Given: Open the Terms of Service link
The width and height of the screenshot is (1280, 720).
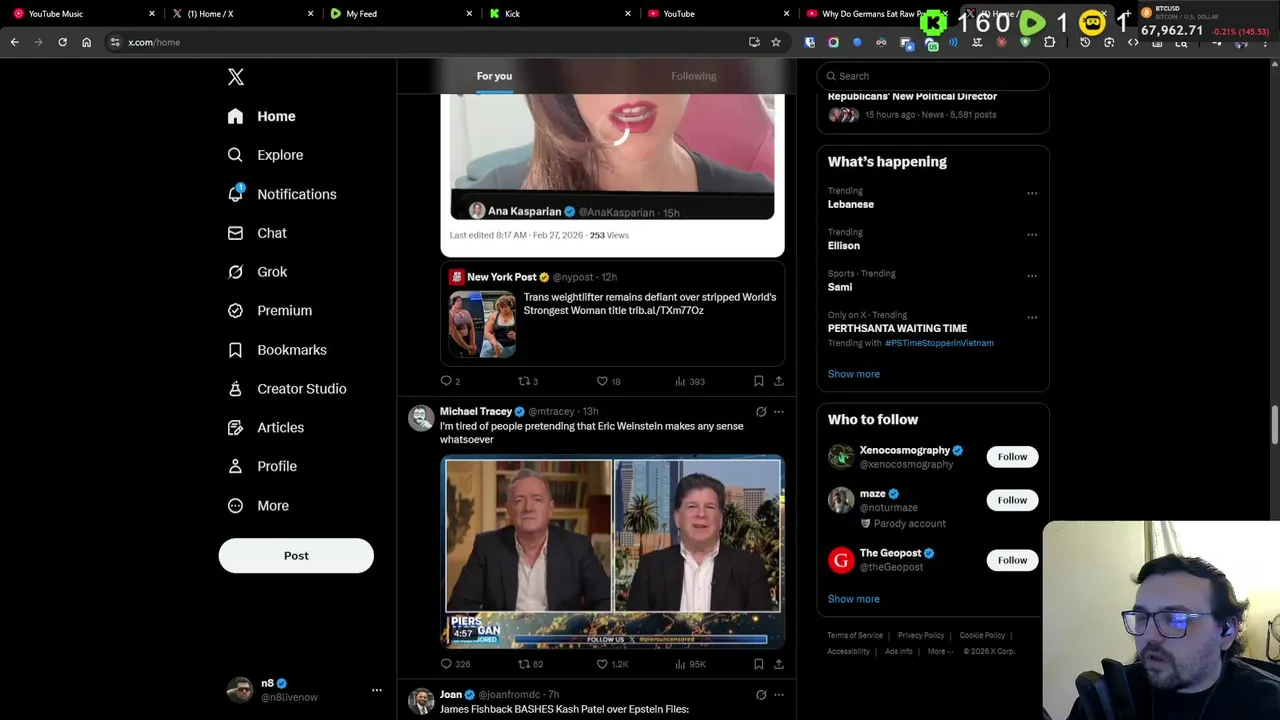Looking at the screenshot, I should (x=855, y=636).
